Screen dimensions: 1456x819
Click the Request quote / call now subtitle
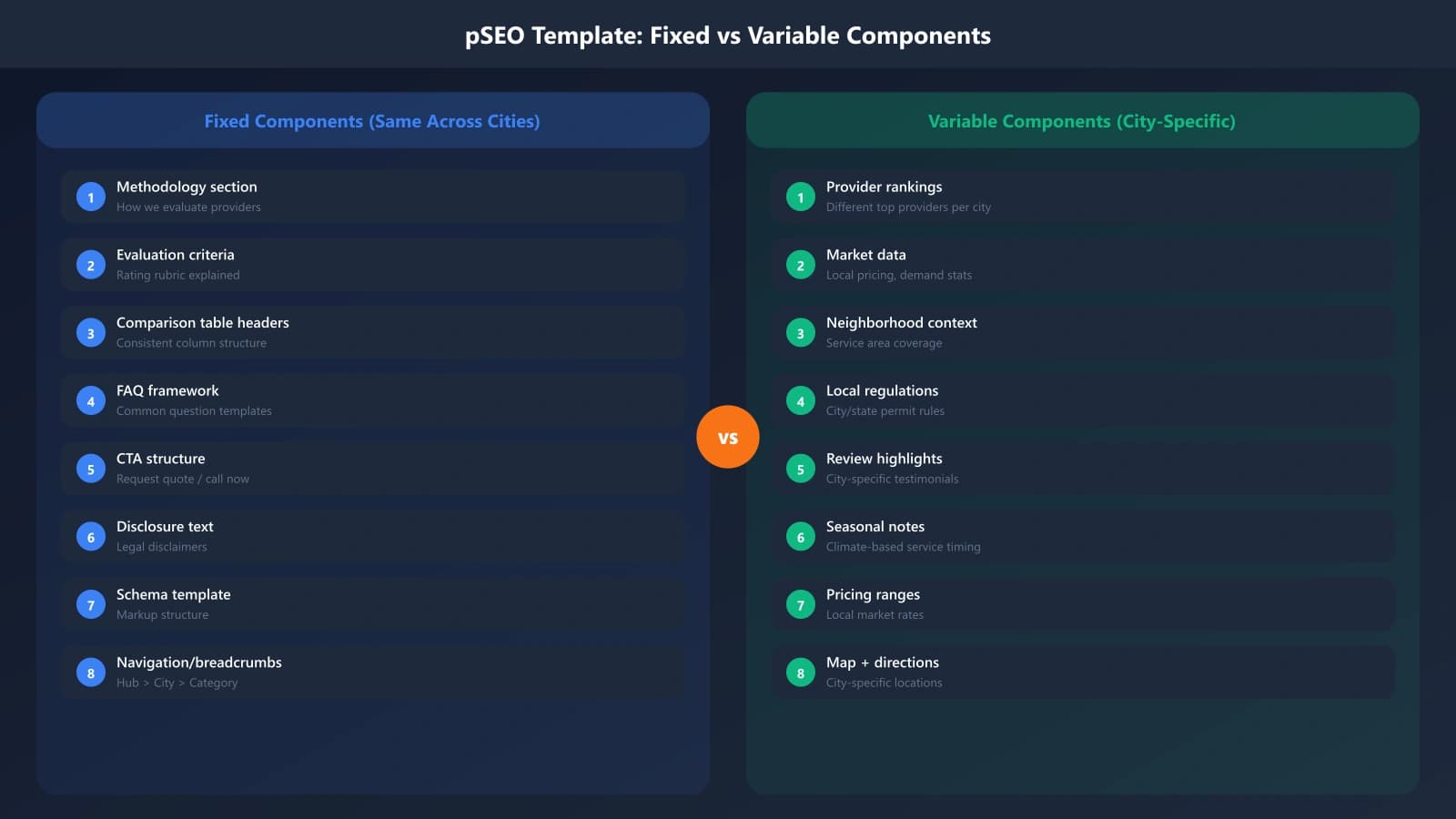click(182, 478)
